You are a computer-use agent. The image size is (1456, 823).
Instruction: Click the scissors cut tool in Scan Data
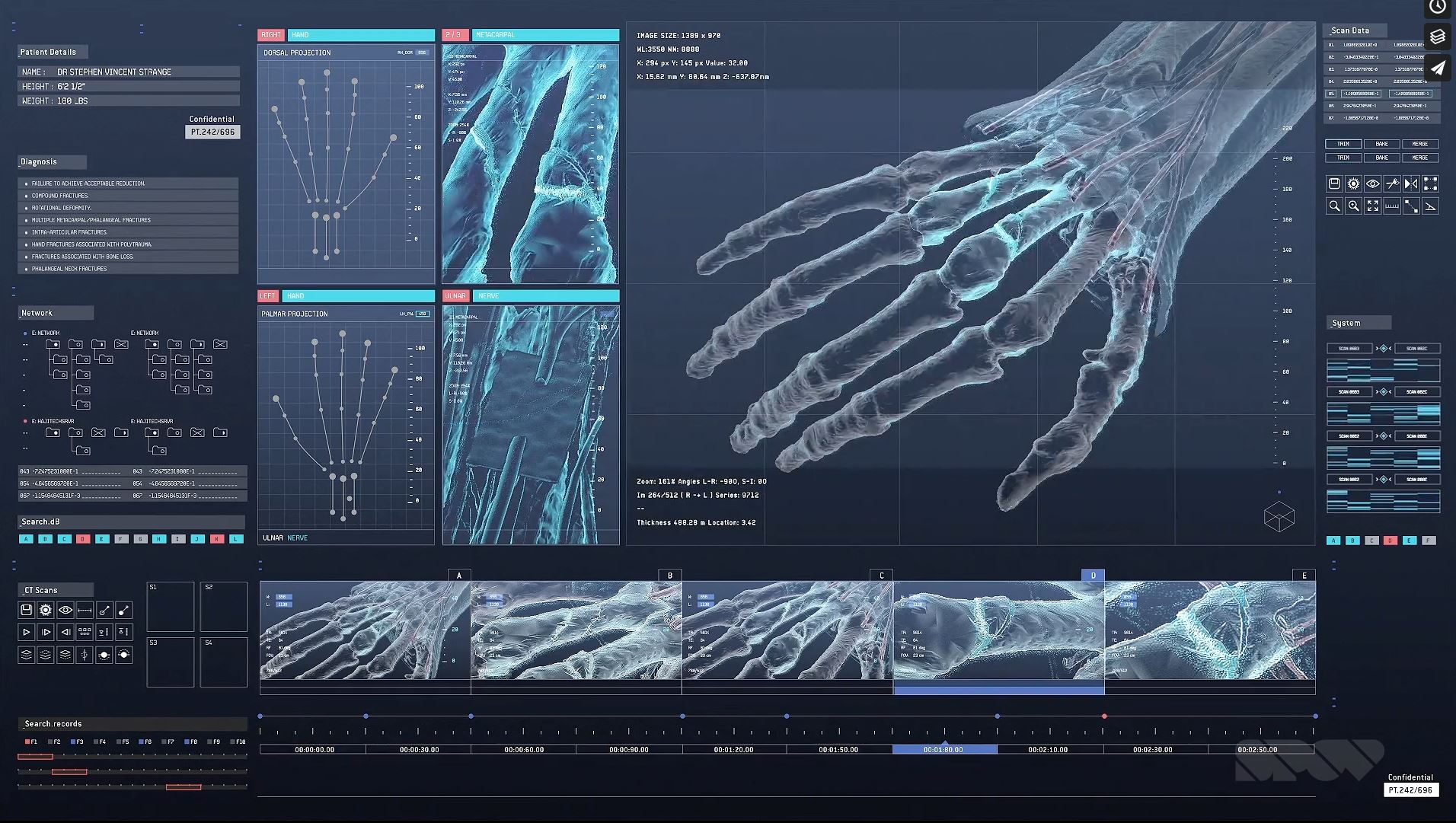pos(1392,183)
